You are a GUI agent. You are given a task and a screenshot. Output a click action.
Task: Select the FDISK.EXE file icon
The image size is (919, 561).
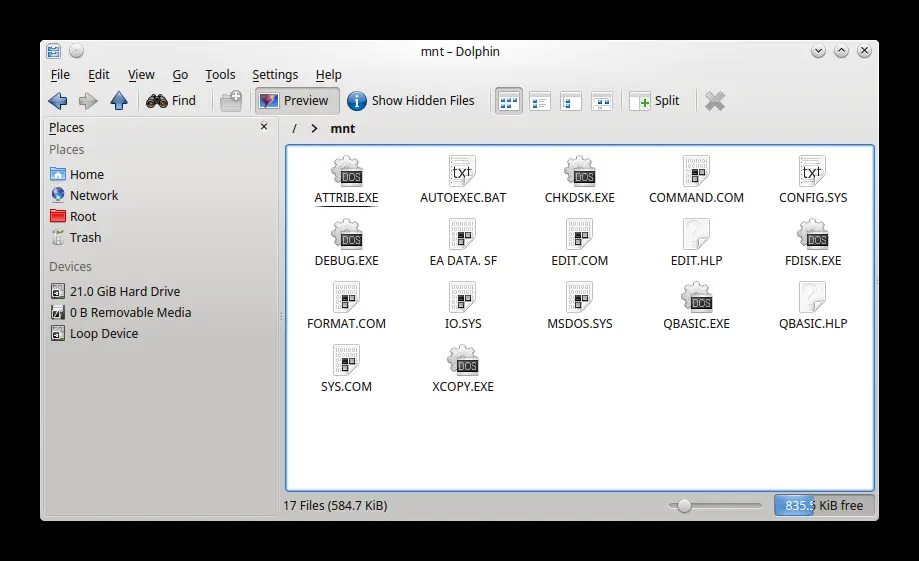(813, 234)
